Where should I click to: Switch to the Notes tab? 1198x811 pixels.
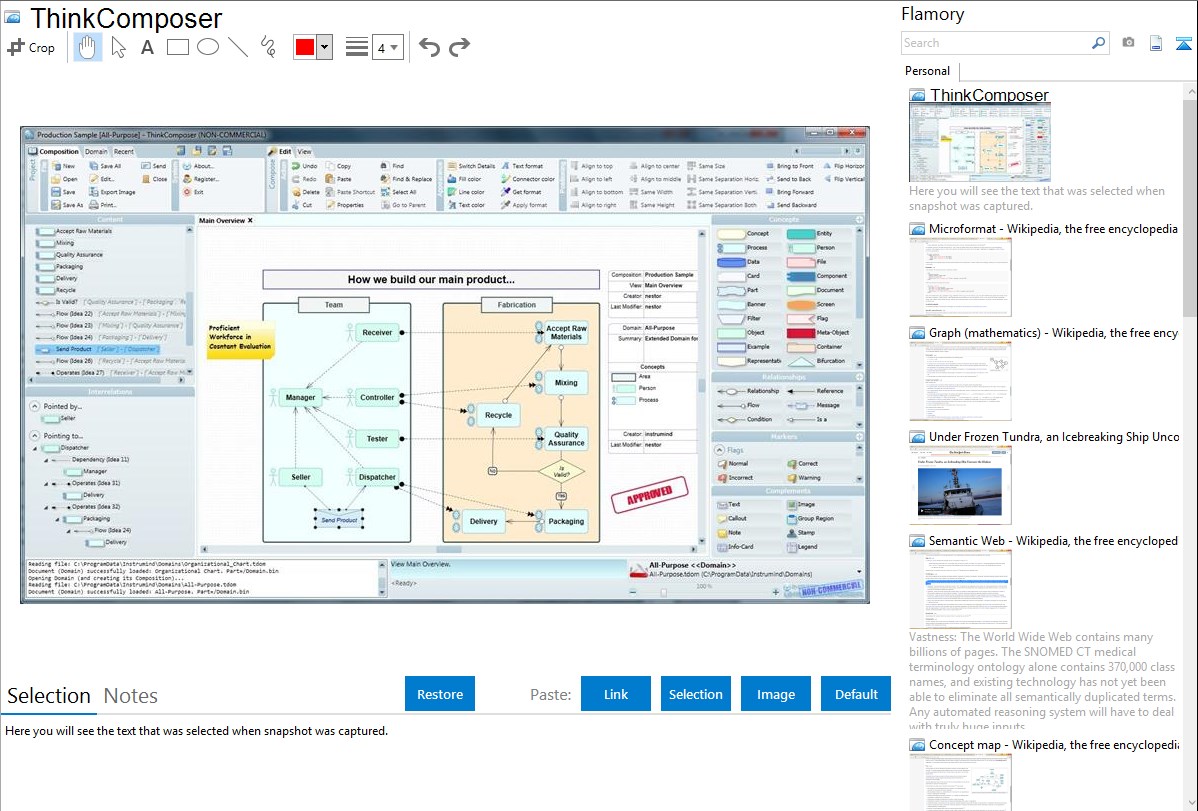(131, 696)
